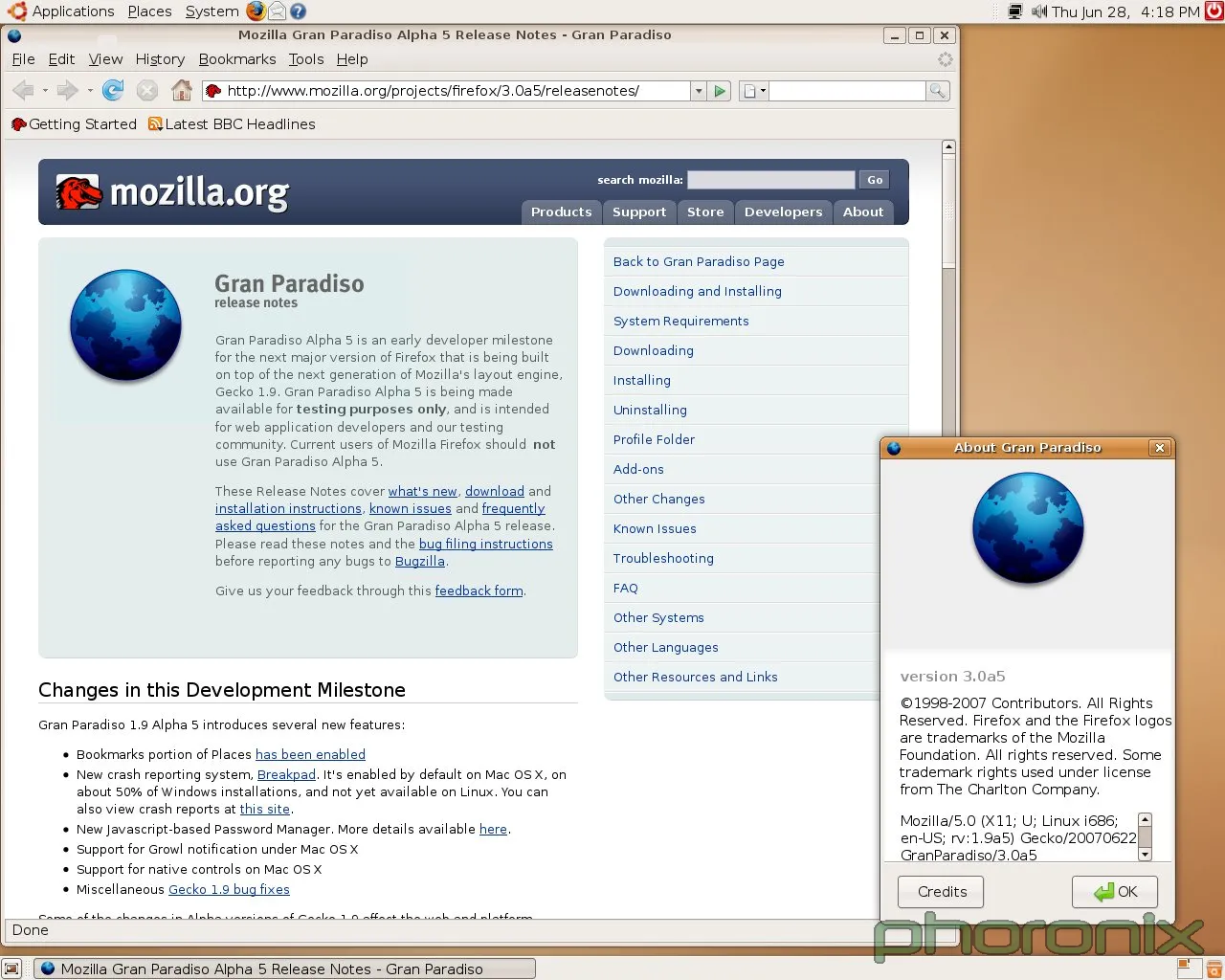Click the workspace switcher in bottom panel

(x=1189, y=968)
